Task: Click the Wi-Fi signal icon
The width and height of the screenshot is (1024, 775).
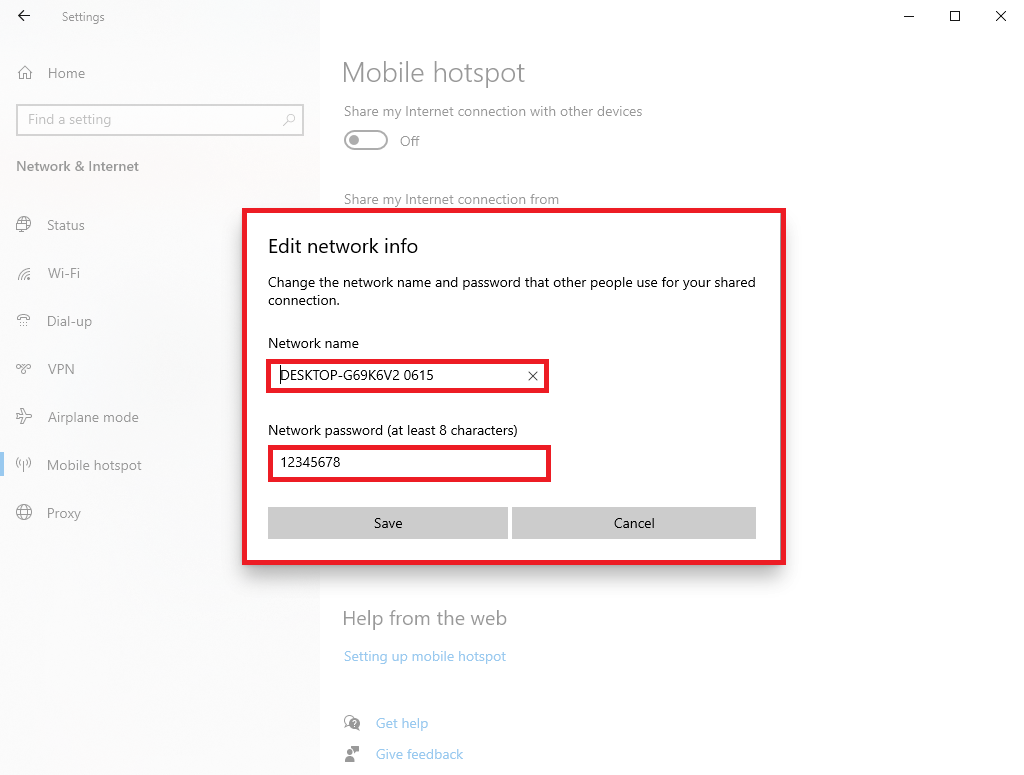Action: 24,273
